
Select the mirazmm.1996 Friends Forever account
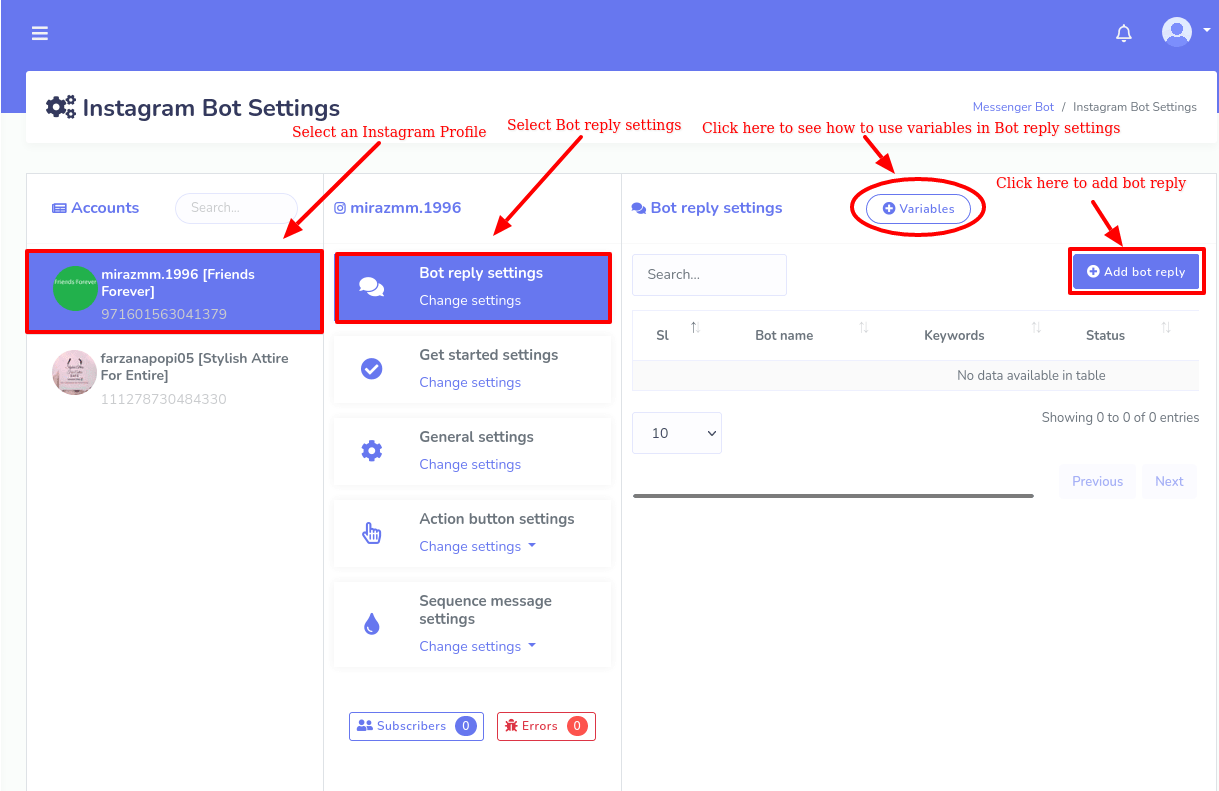[x=175, y=291]
